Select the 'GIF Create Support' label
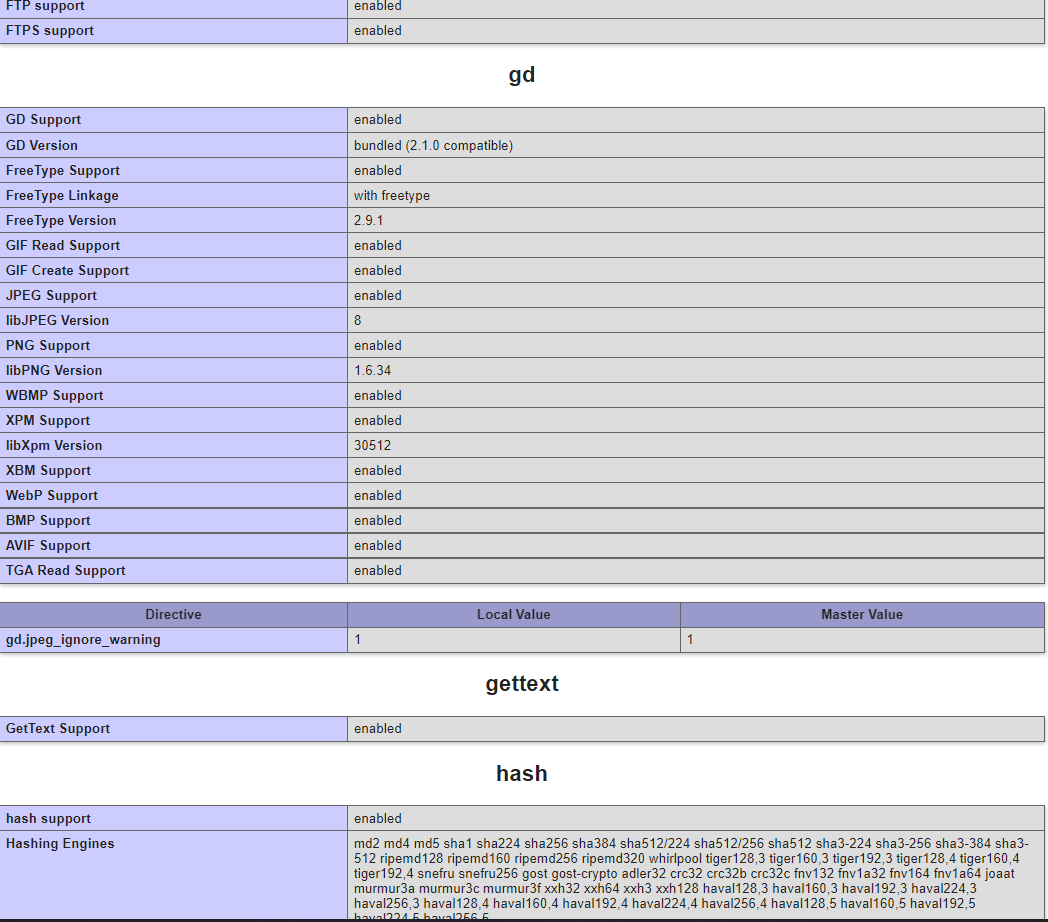Viewport: 1048px width, 922px height. [x=68, y=270]
